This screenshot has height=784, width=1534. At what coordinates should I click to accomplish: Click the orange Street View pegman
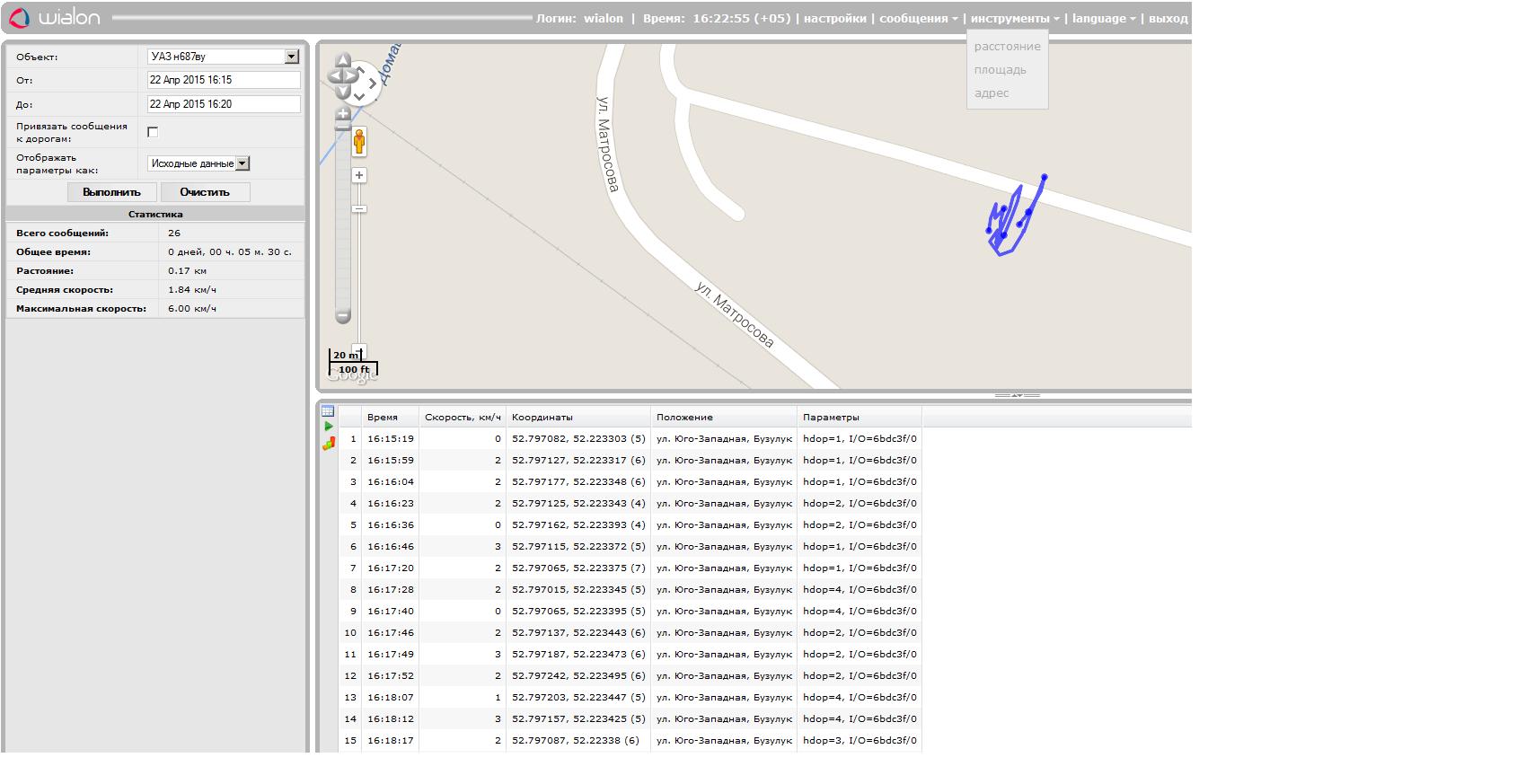[x=359, y=143]
